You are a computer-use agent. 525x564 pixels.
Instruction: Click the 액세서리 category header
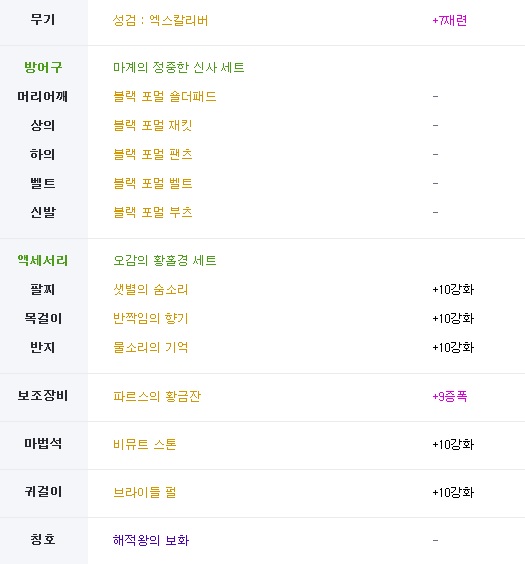tap(43, 260)
